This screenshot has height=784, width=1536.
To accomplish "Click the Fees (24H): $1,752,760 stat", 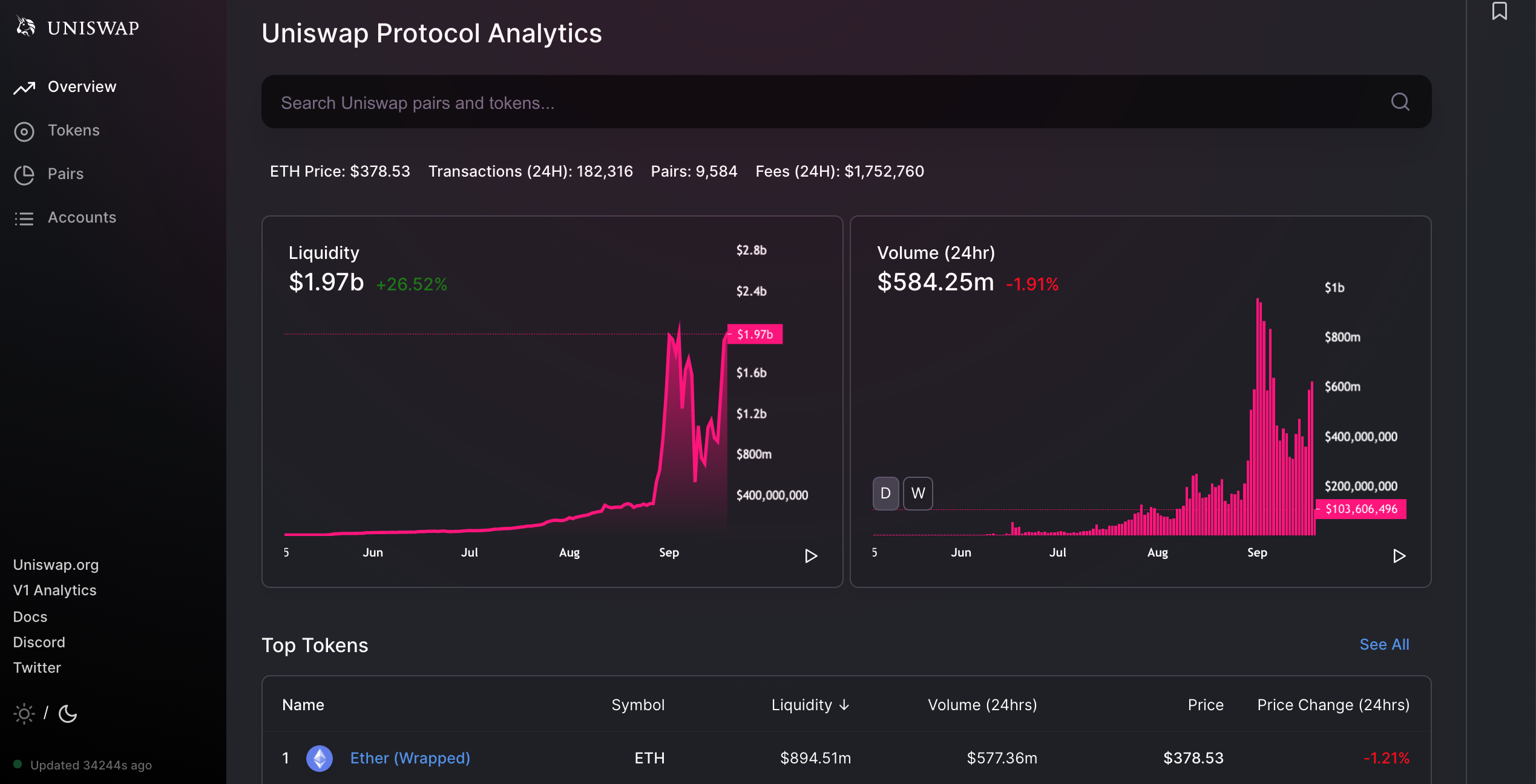I will tap(839, 171).
